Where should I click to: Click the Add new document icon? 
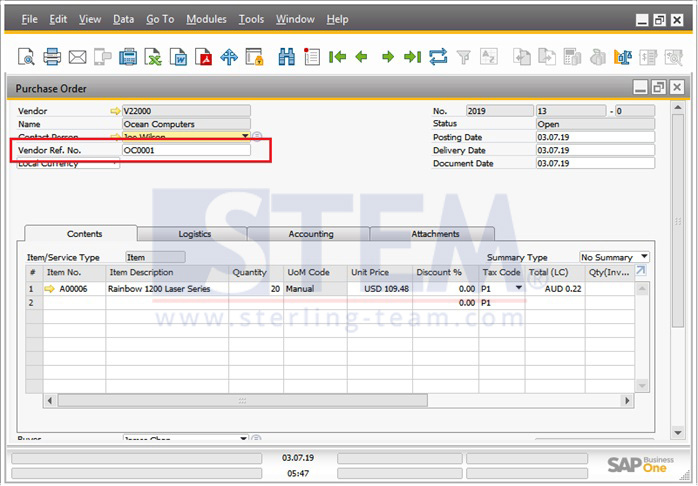312,57
